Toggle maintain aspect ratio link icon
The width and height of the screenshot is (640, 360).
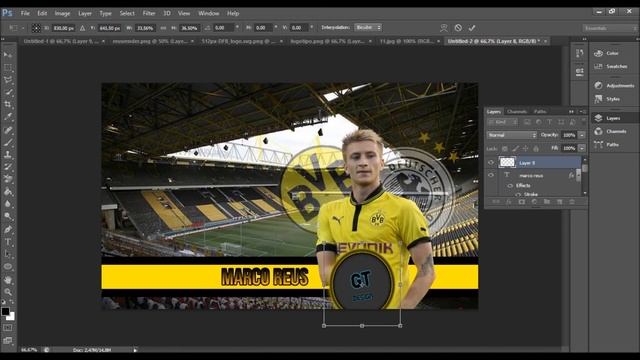163,28
